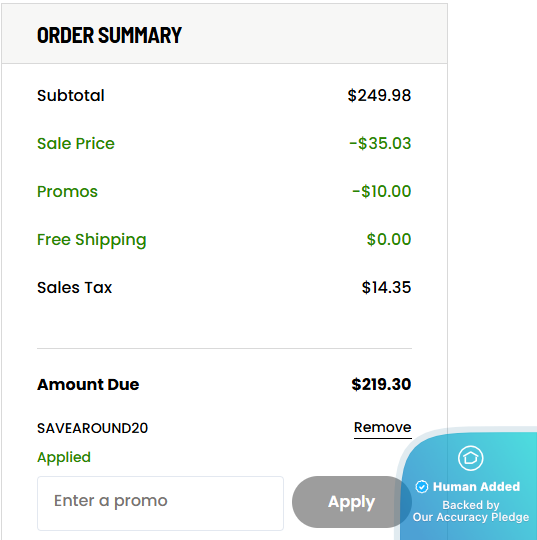Remove the SAVEAROUND20 promo code
This screenshot has width=537, height=540.
[383, 428]
